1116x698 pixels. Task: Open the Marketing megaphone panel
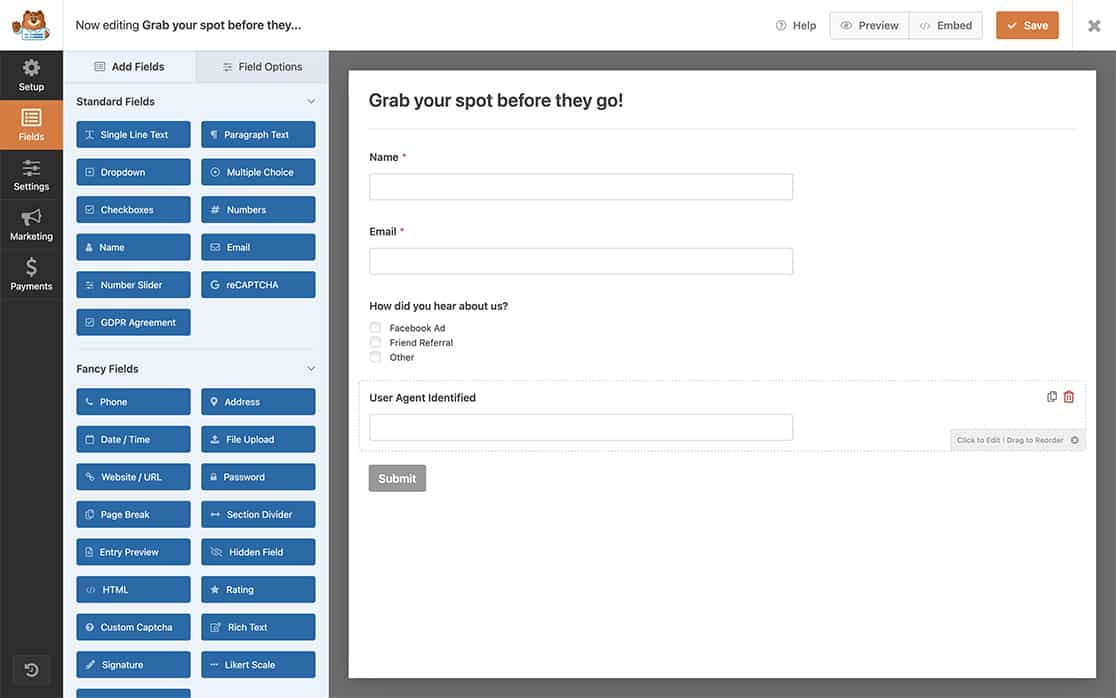tap(31, 226)
